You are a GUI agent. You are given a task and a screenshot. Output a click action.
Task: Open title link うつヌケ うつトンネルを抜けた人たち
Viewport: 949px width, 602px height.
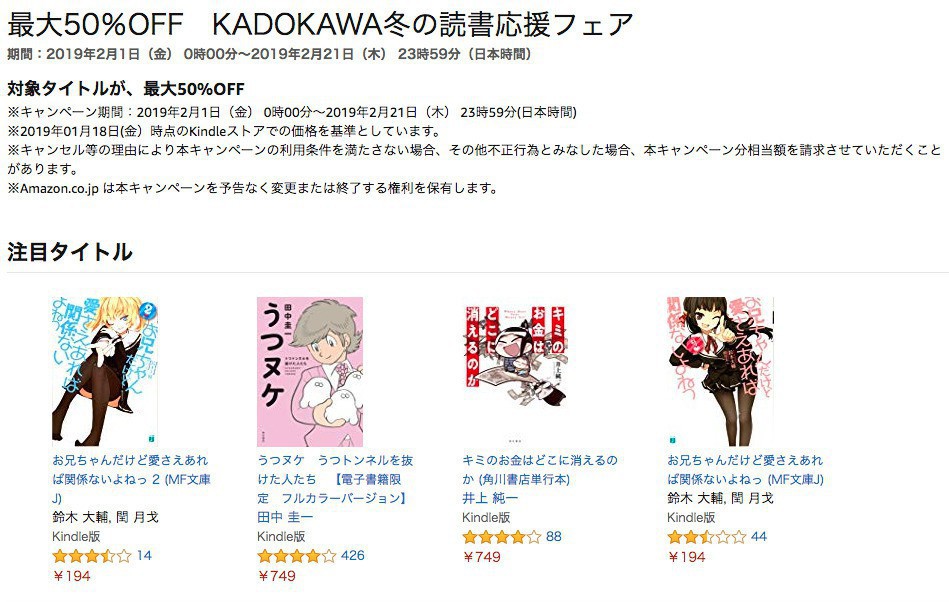click(335, 479)
